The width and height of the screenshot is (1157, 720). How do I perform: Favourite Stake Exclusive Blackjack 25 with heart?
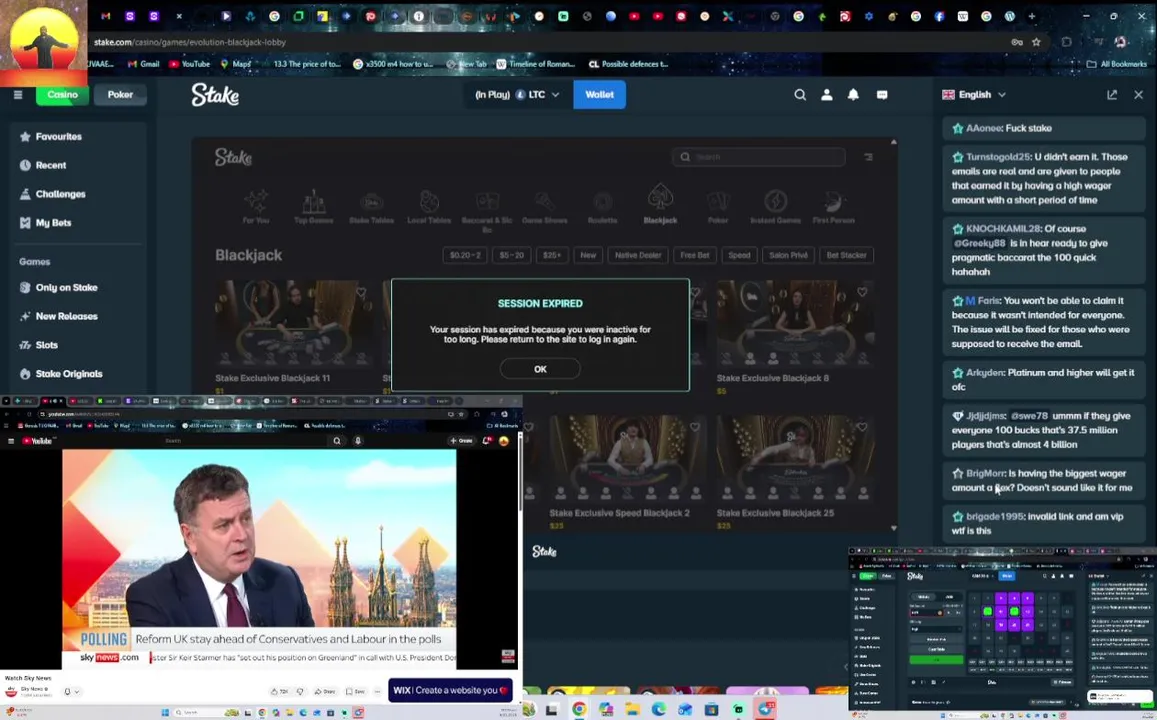[x=862, y=426]
